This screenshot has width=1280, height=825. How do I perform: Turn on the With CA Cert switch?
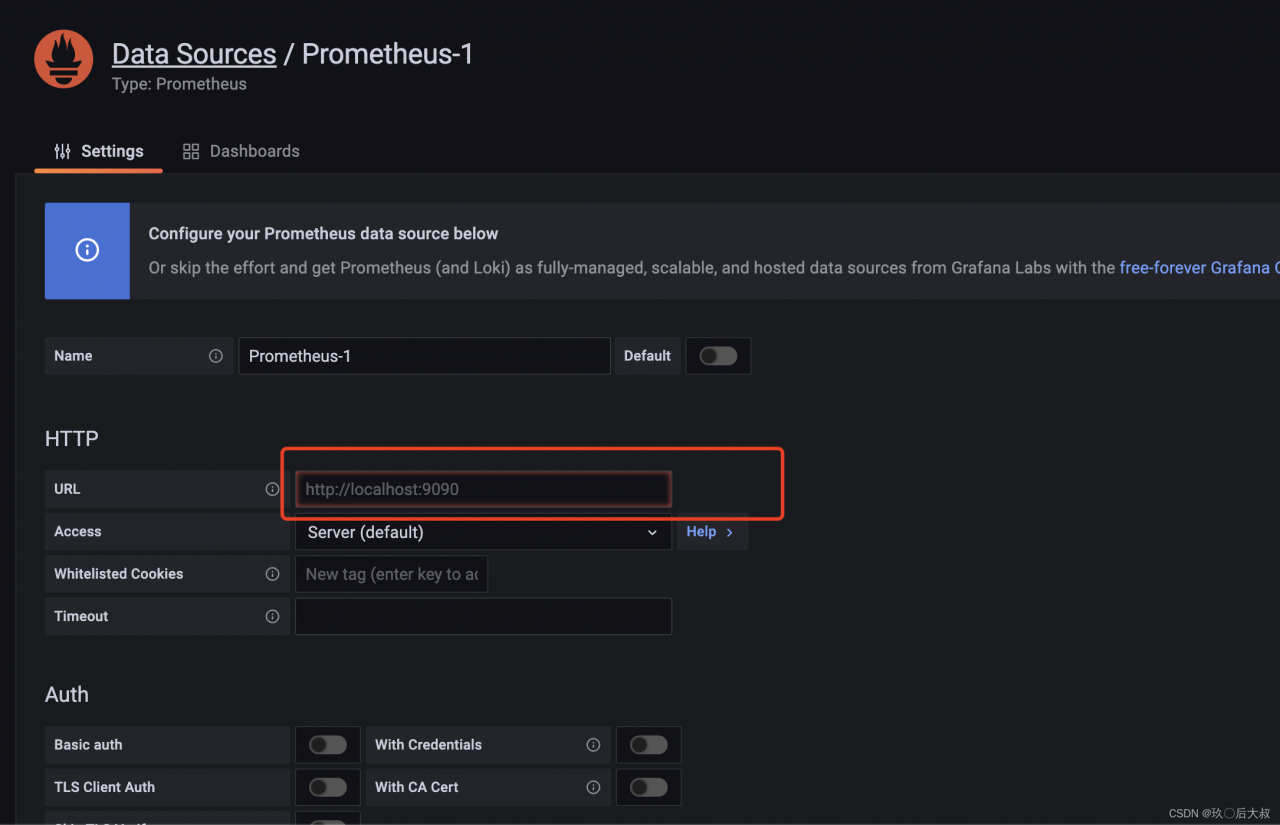tap(649, 787)
